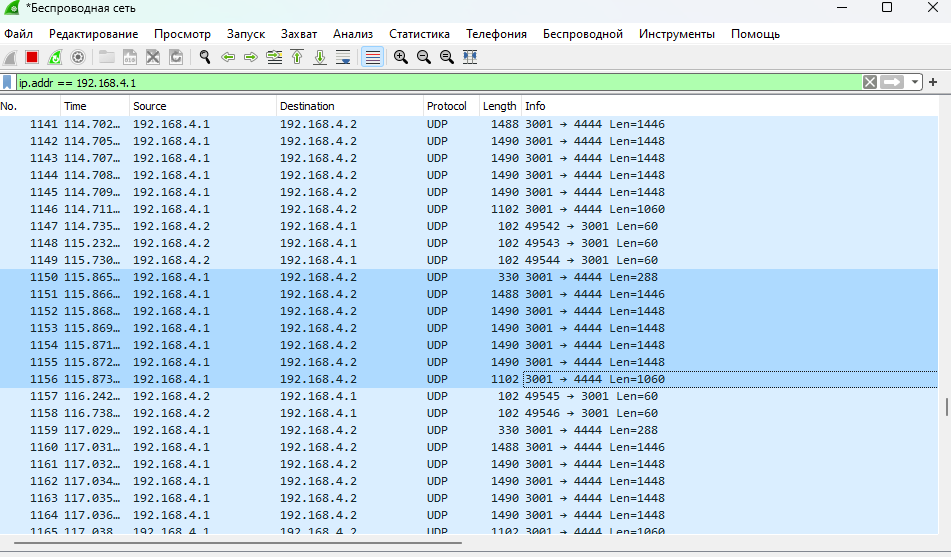Click the vertical scrollbar thumb
The width and height of the screenshot is (951, 557).
point(946,407)
